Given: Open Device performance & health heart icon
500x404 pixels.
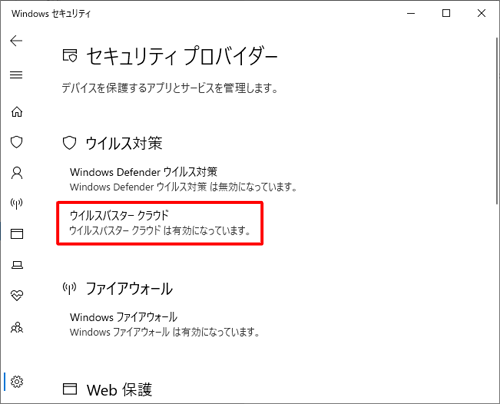Looking at the screenshot, I should tap(17, 295).
